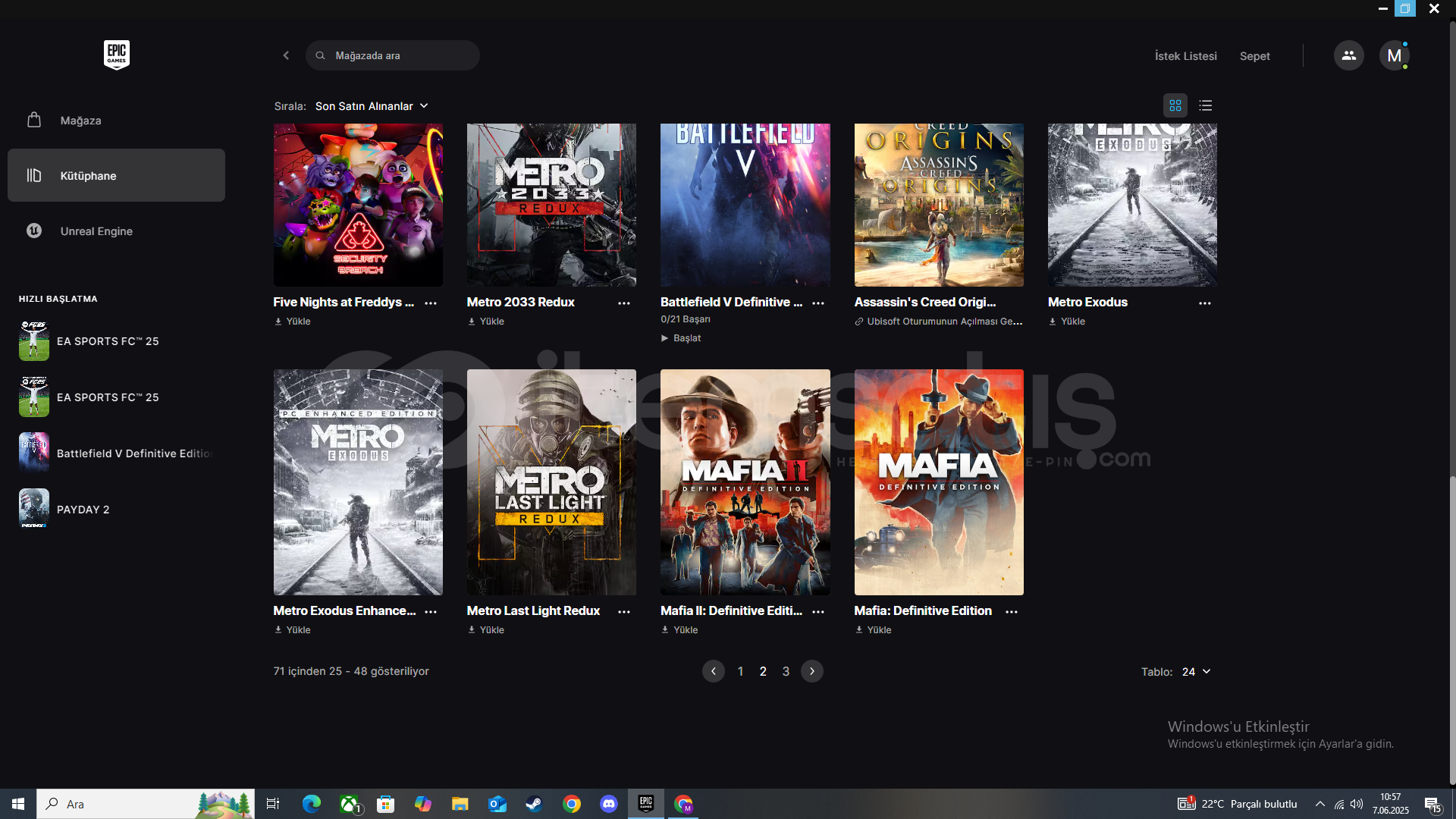Screen dimensions: 1456x819
Task: Open Battlefield V 0/21 Başarı achievements
Action: click(x=686, y=319)
